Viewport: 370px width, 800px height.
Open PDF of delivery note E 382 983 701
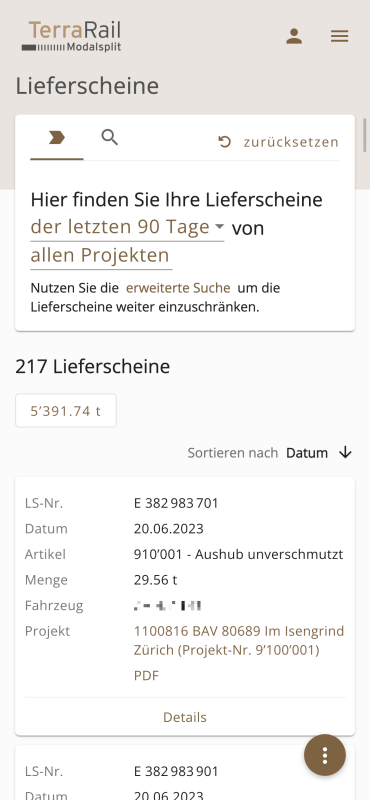(x=146, y=676)
